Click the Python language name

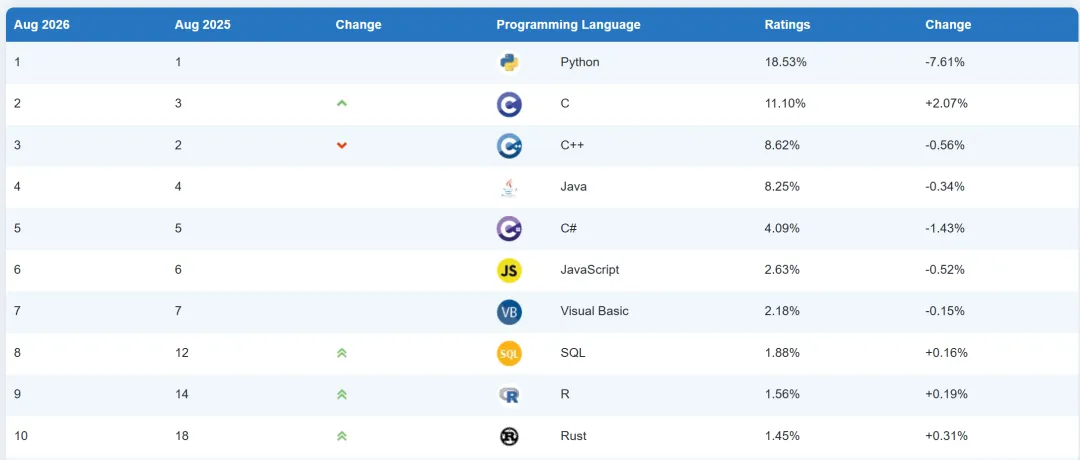(x=580, y=62)
